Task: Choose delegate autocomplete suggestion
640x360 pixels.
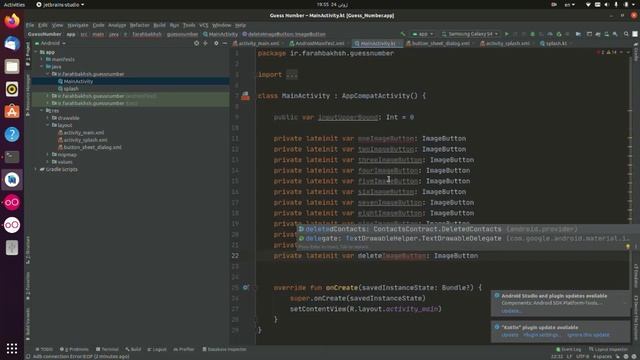Action: [x=468, y=238]
